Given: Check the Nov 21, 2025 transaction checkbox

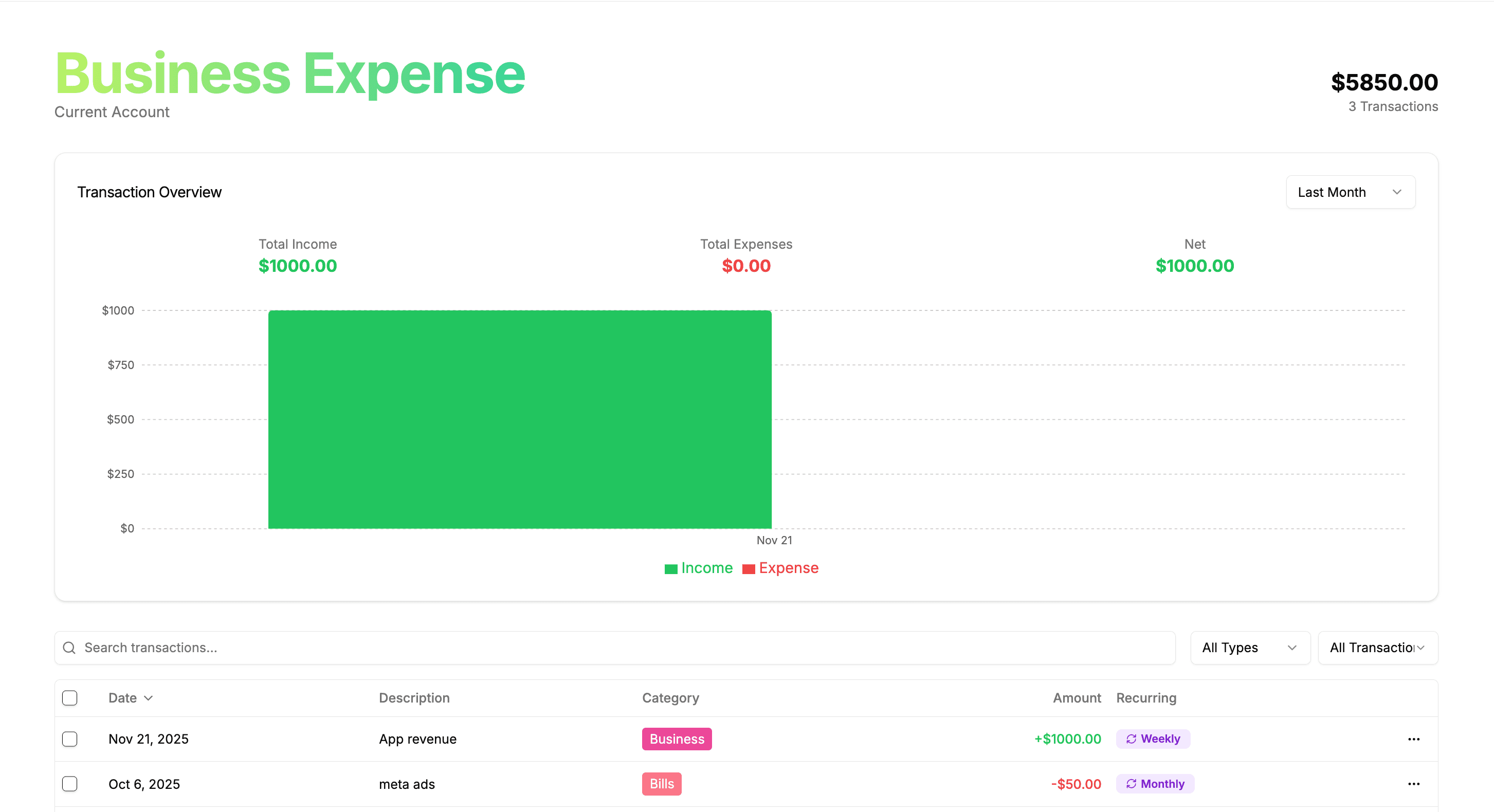Looking at the screenshot, I should pyautogui.click(x=69, y=739).
